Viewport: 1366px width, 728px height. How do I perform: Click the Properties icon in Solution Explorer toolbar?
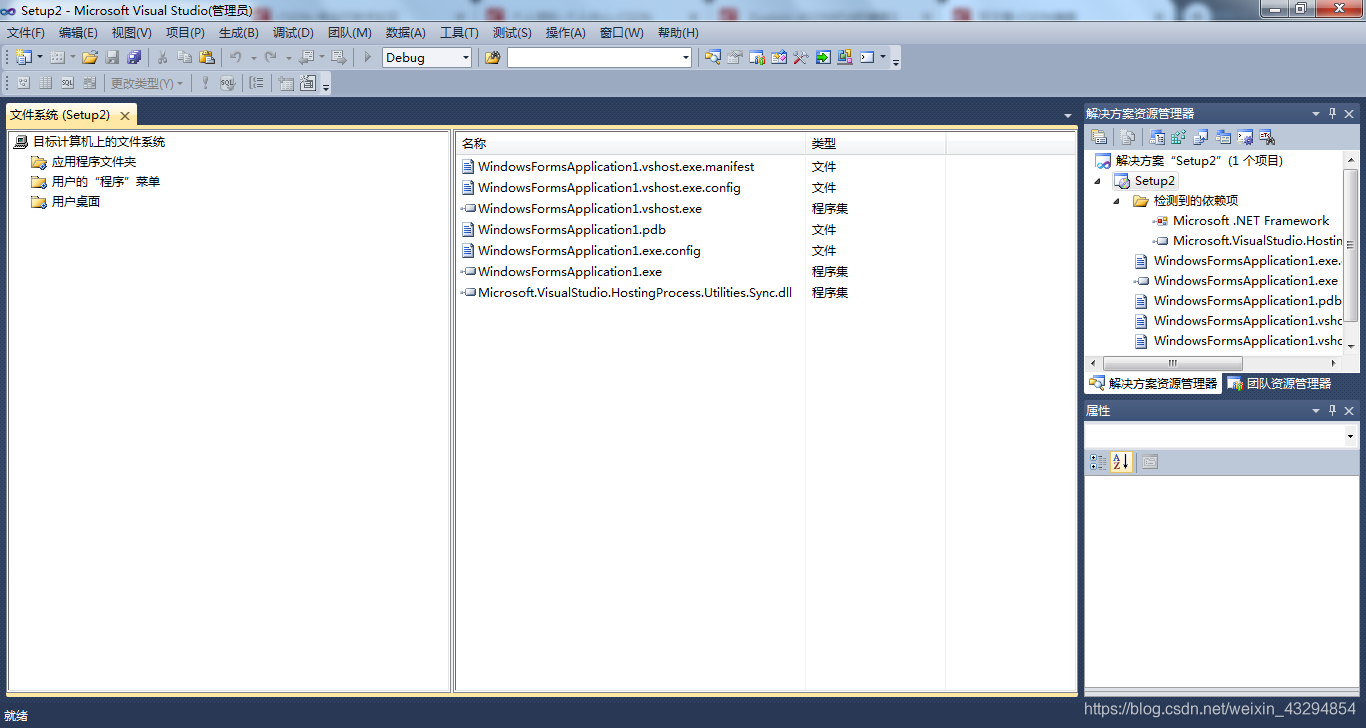coord(1098,137)
